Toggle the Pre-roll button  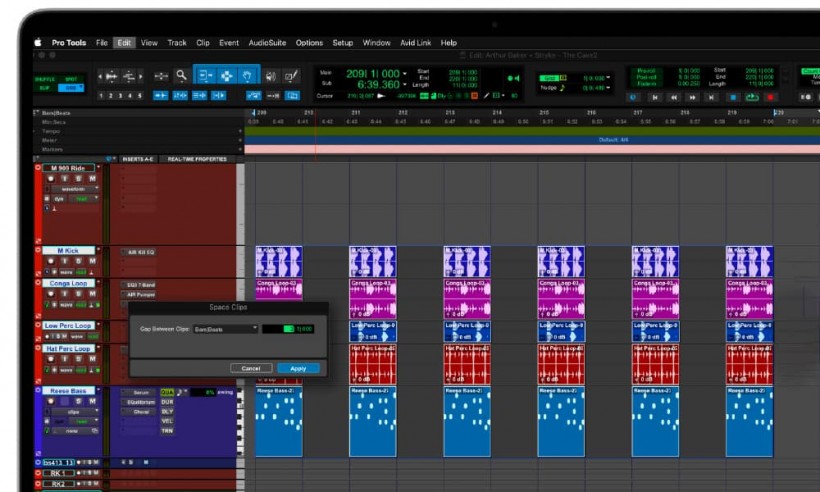coord(646,71)
